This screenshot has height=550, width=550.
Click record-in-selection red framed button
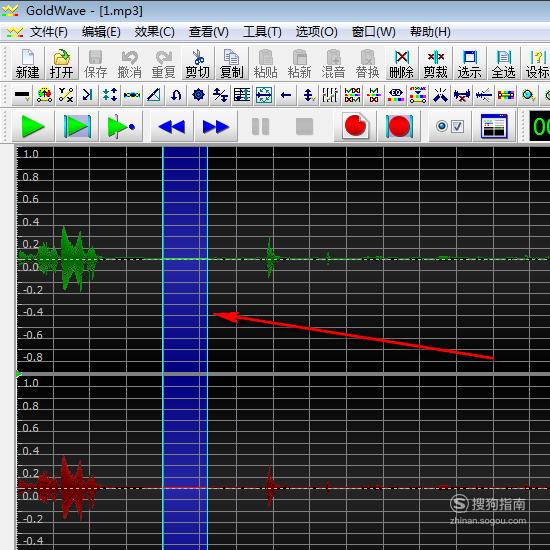pyautogui.click(x=399, y=126)
